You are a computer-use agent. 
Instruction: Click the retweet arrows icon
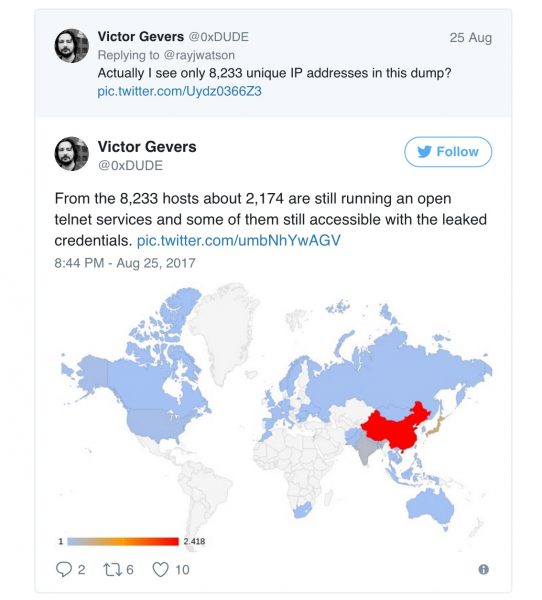(x=113, y=570)
